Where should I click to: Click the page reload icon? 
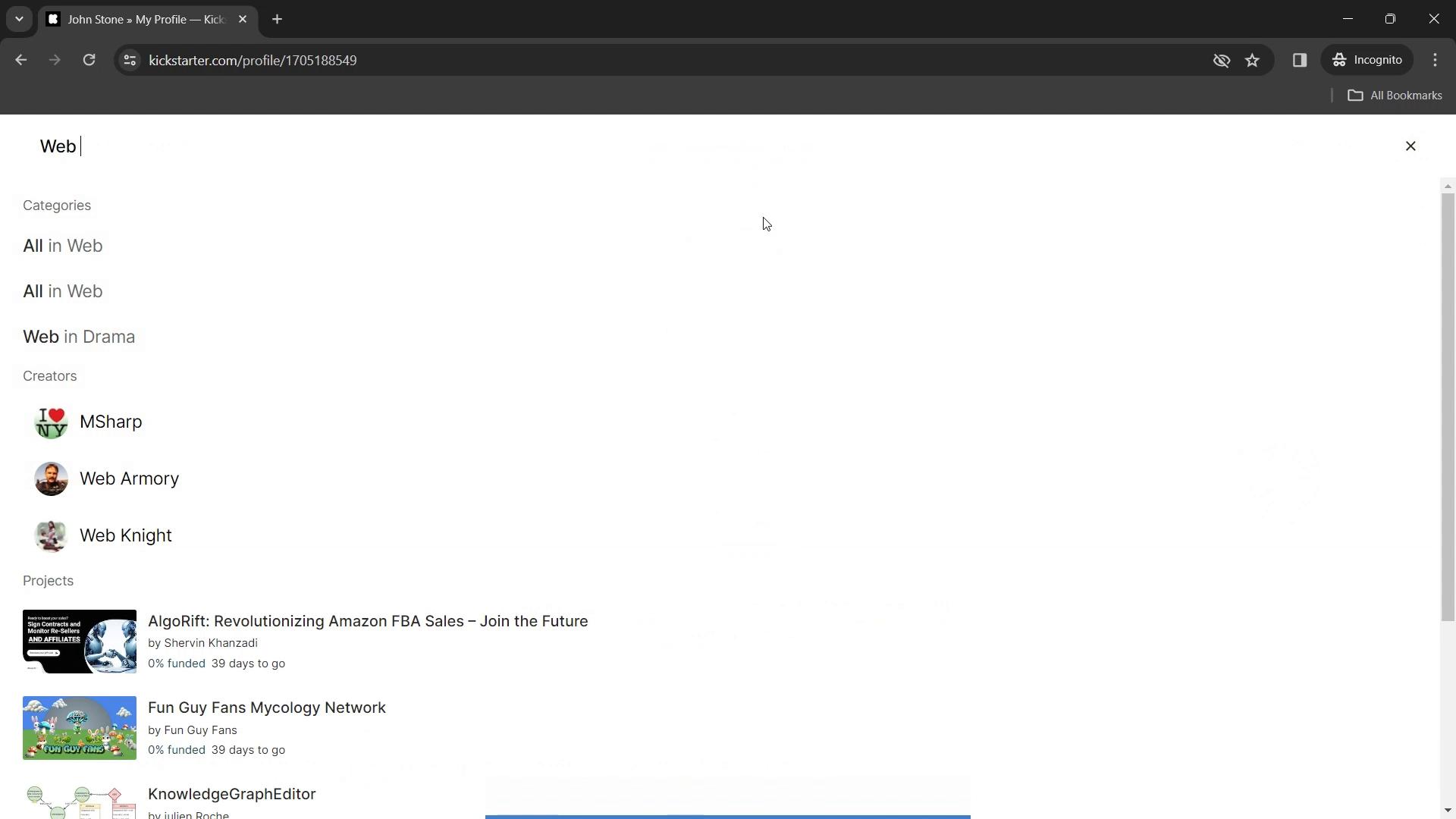(89, 60)
